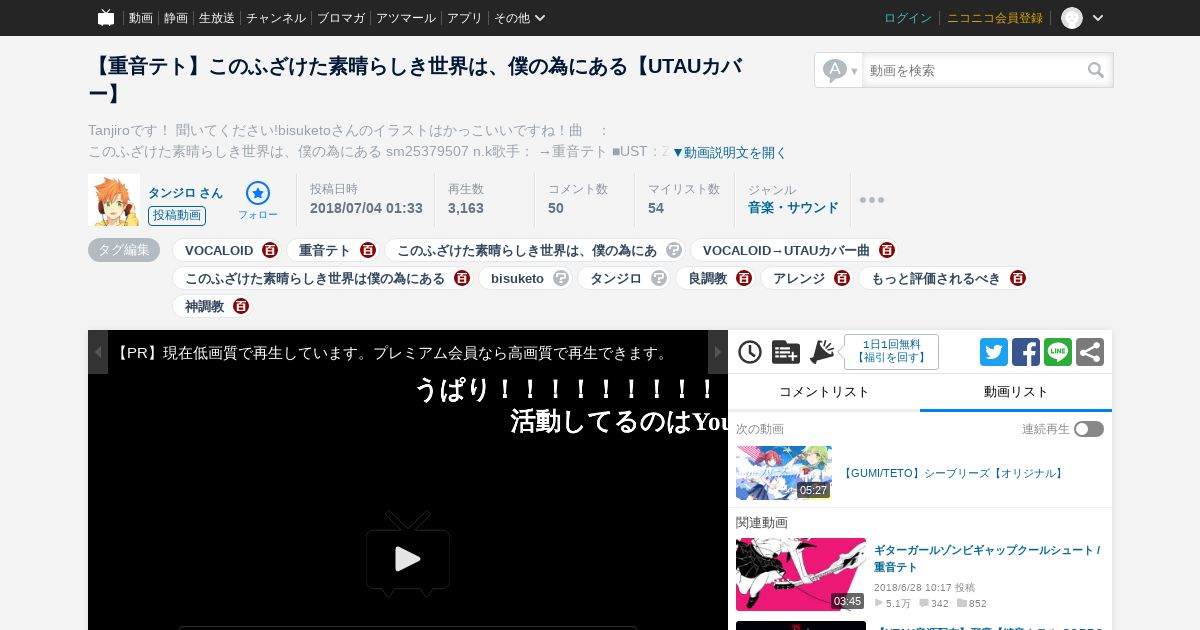Select the タンジロ tag
This screenshot has height=630, width=1200.
coord(616,278)
